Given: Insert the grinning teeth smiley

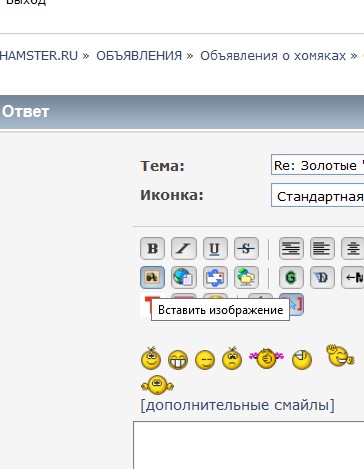Looking at the screenshot, I should [x=178, y=360].
